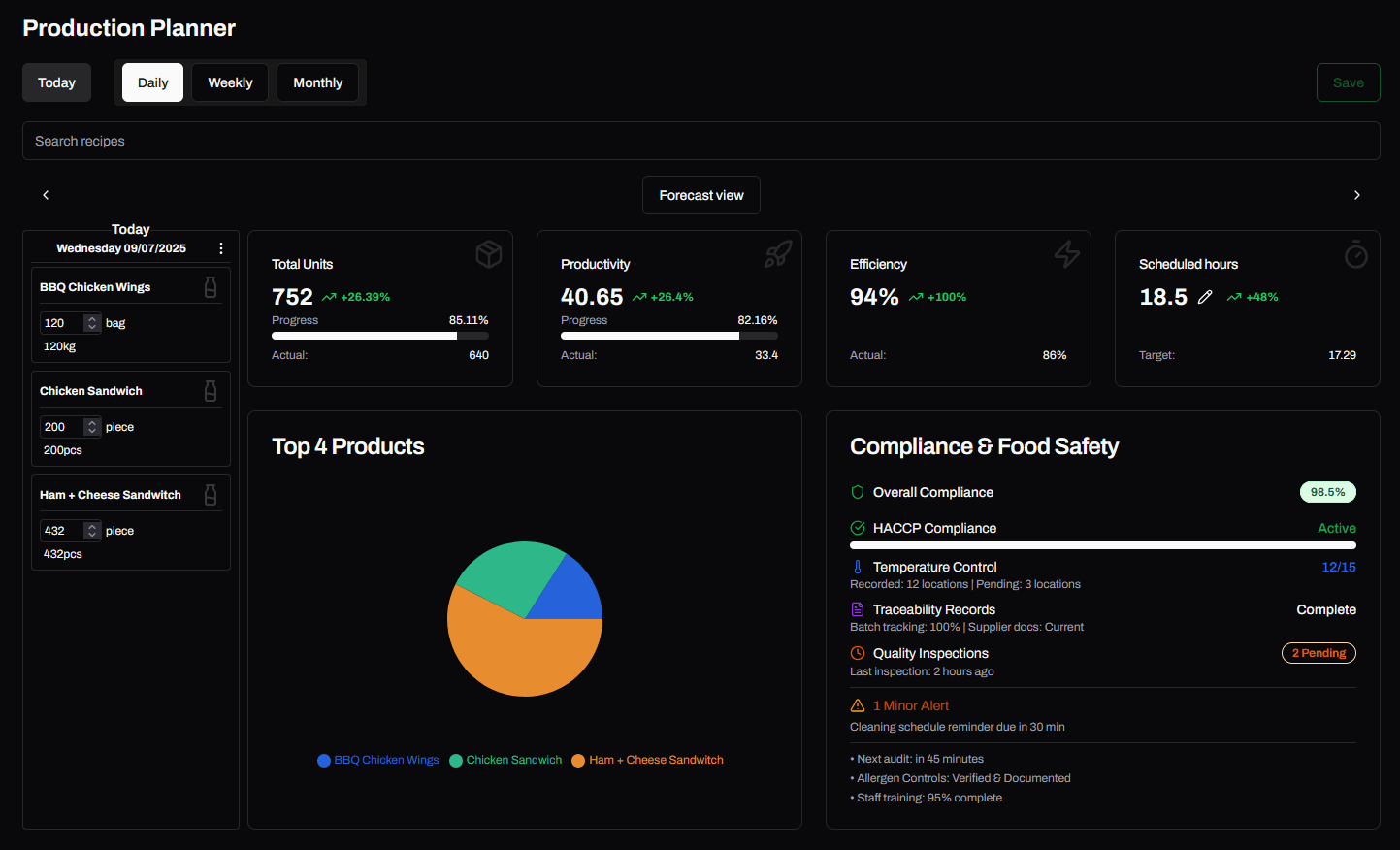Click the box icon in Total Units card
The image size is (1400, 850).
click(489, 254)
